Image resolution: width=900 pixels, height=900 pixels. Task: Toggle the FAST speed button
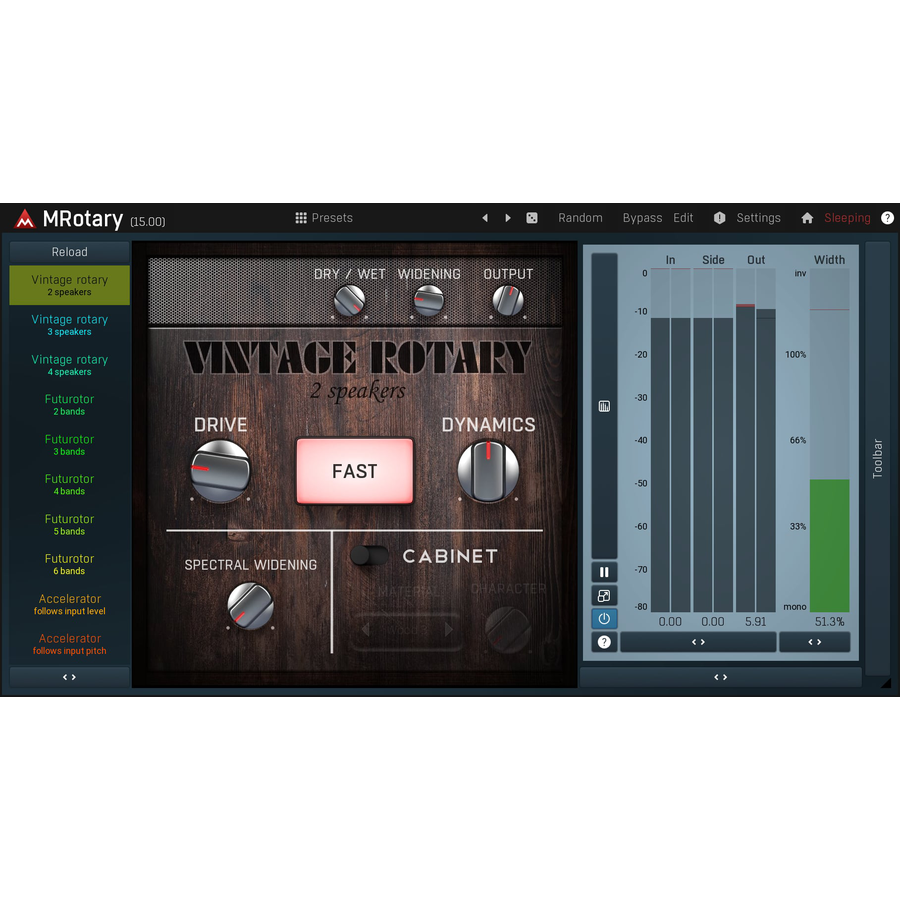pos(355,471)
